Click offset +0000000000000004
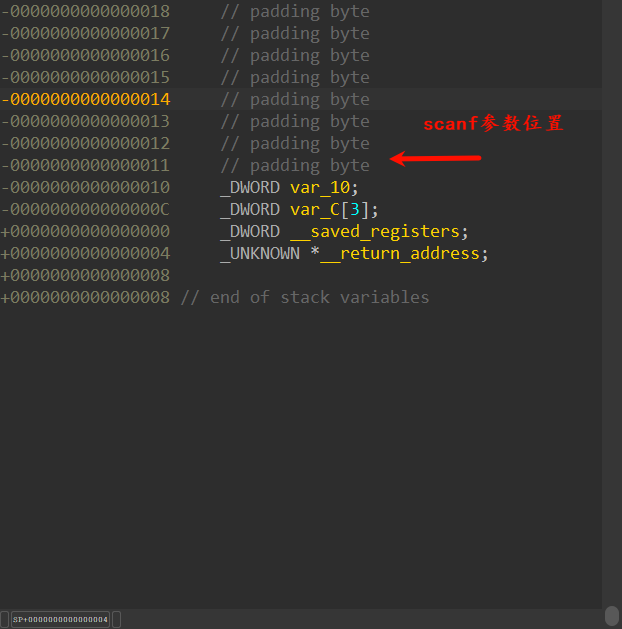The image size is (622, 629). coord(85,254)
